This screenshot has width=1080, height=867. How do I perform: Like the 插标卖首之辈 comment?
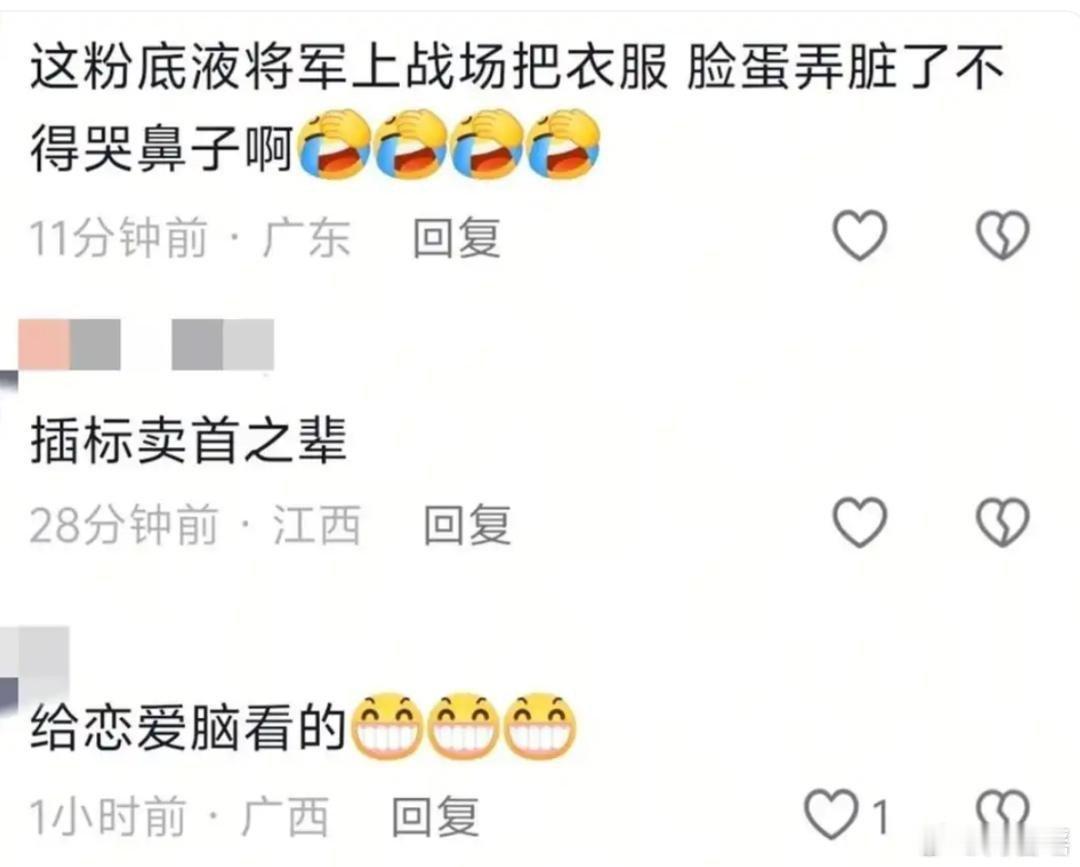pyautogui.click(x=860, y=522)
